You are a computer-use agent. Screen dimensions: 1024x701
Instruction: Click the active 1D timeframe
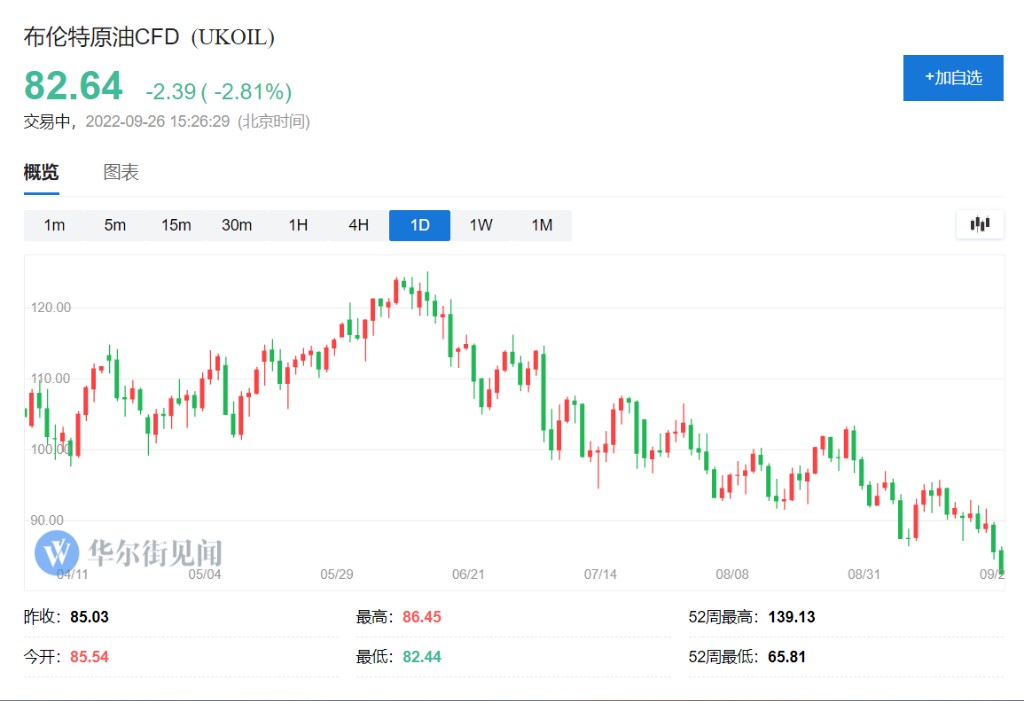(420, 225)
